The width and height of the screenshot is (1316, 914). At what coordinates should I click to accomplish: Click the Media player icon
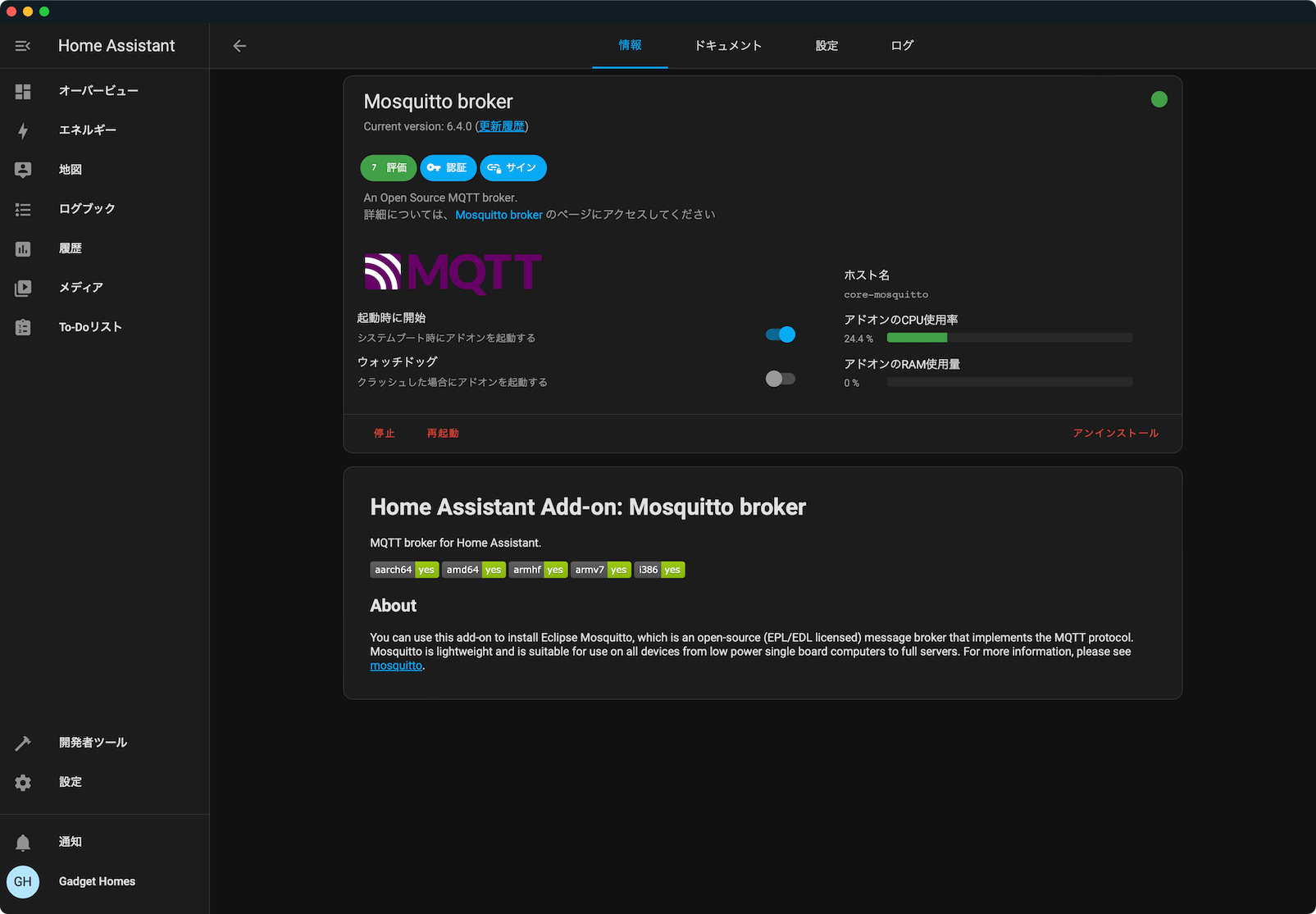[23, 288]
